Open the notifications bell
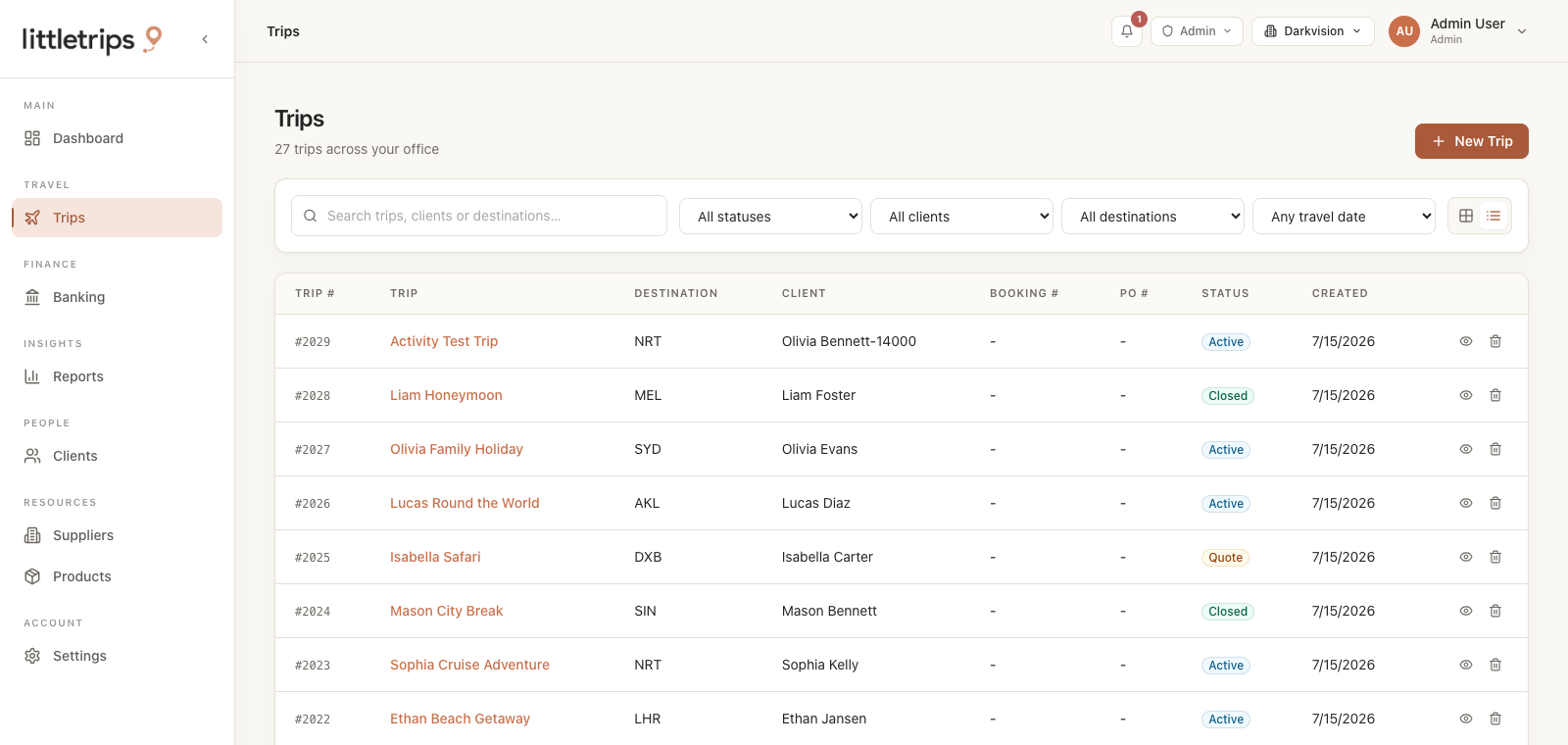This screenshot has height=745, width=1568. pos(1127,31)
